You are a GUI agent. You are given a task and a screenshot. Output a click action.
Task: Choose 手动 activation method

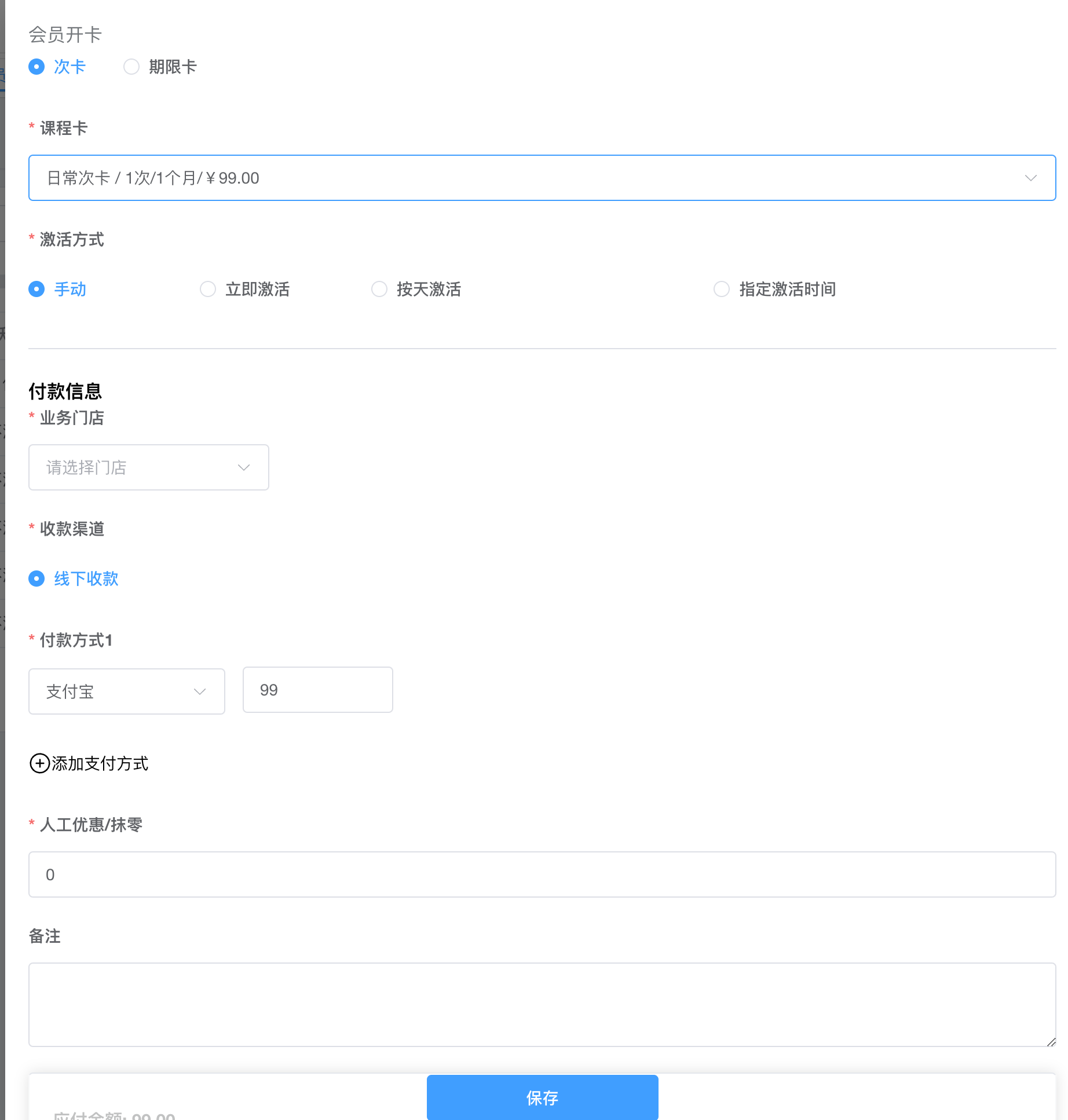click(x=36, y=289)
